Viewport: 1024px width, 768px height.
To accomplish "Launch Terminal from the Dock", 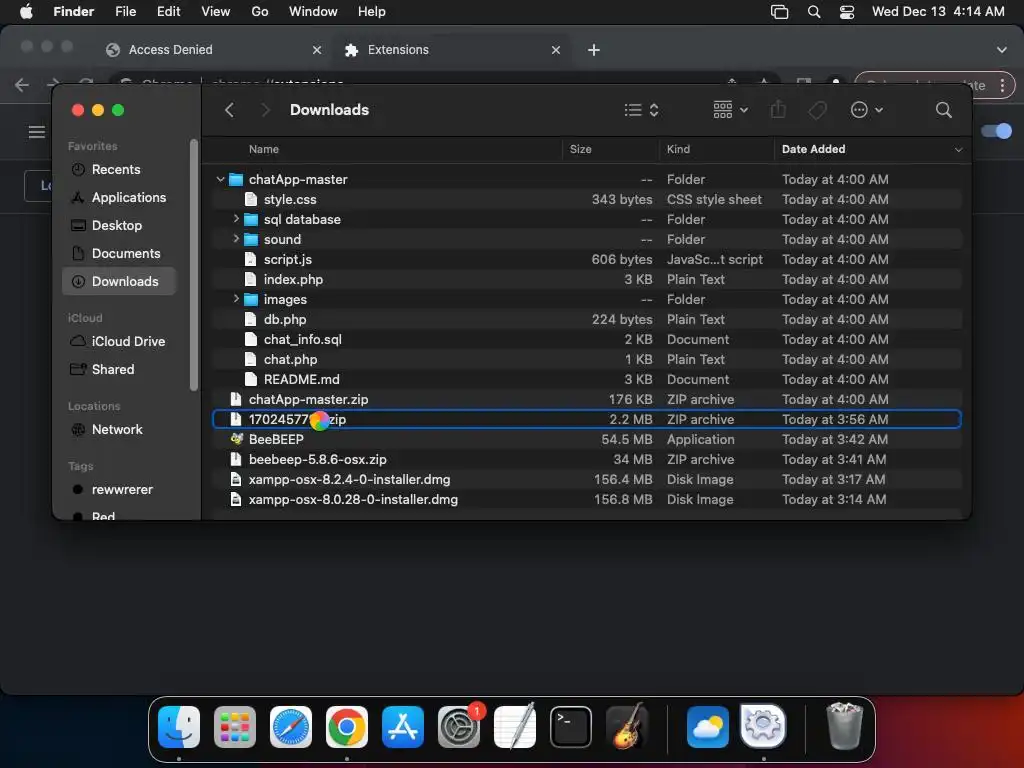I will 571,727.
